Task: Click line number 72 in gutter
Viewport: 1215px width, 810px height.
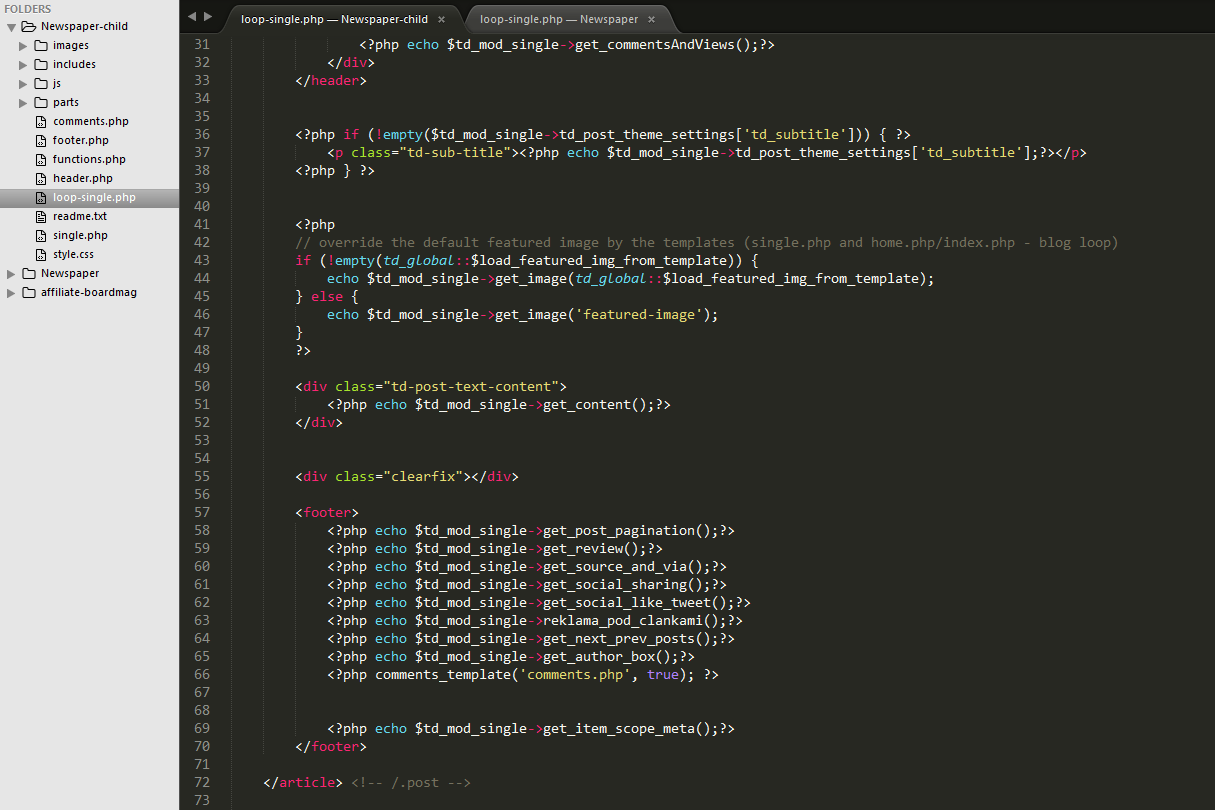Action: coord(202,783)
